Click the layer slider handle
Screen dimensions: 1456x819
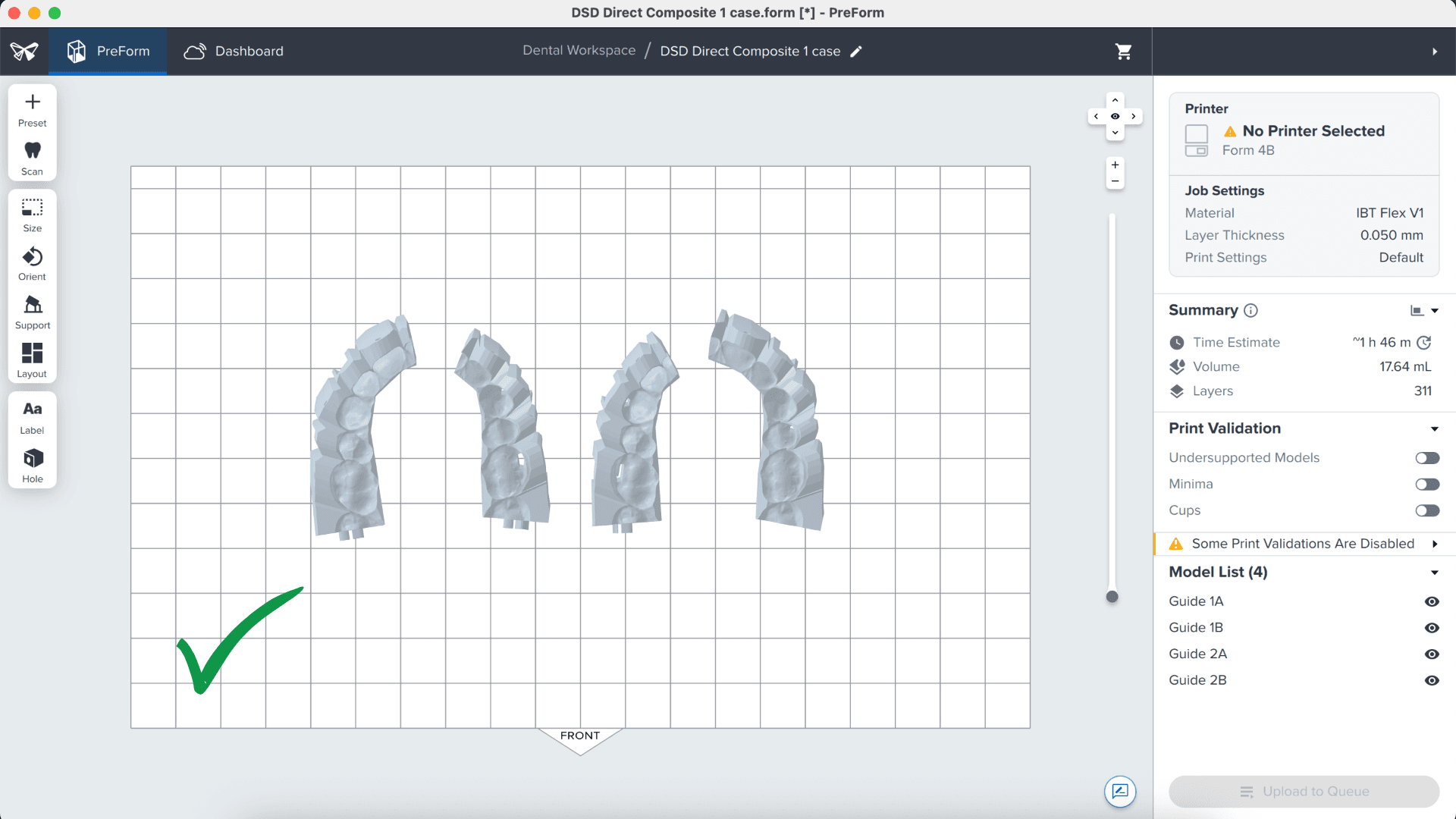(1112, 597)
